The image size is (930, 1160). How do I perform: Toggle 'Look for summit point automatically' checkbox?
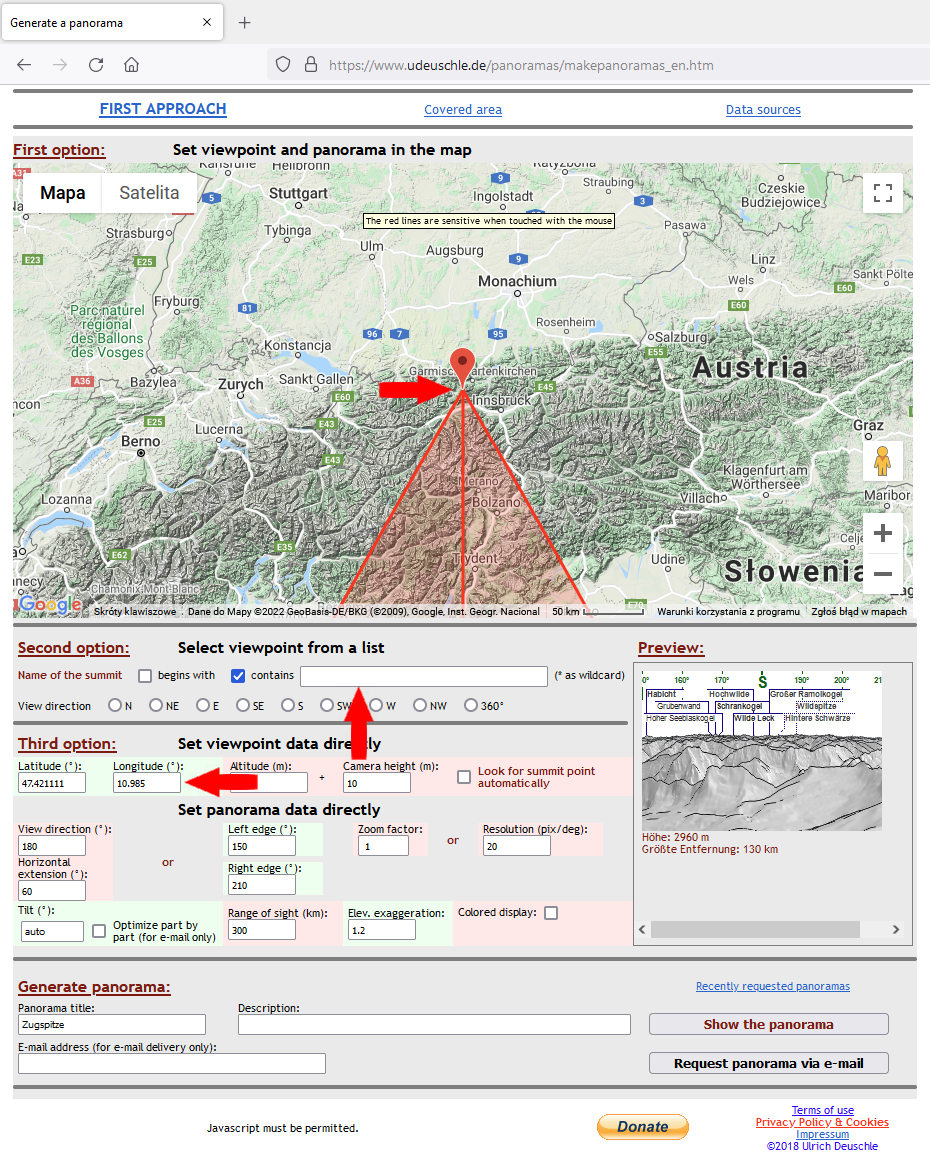point(464,777)
